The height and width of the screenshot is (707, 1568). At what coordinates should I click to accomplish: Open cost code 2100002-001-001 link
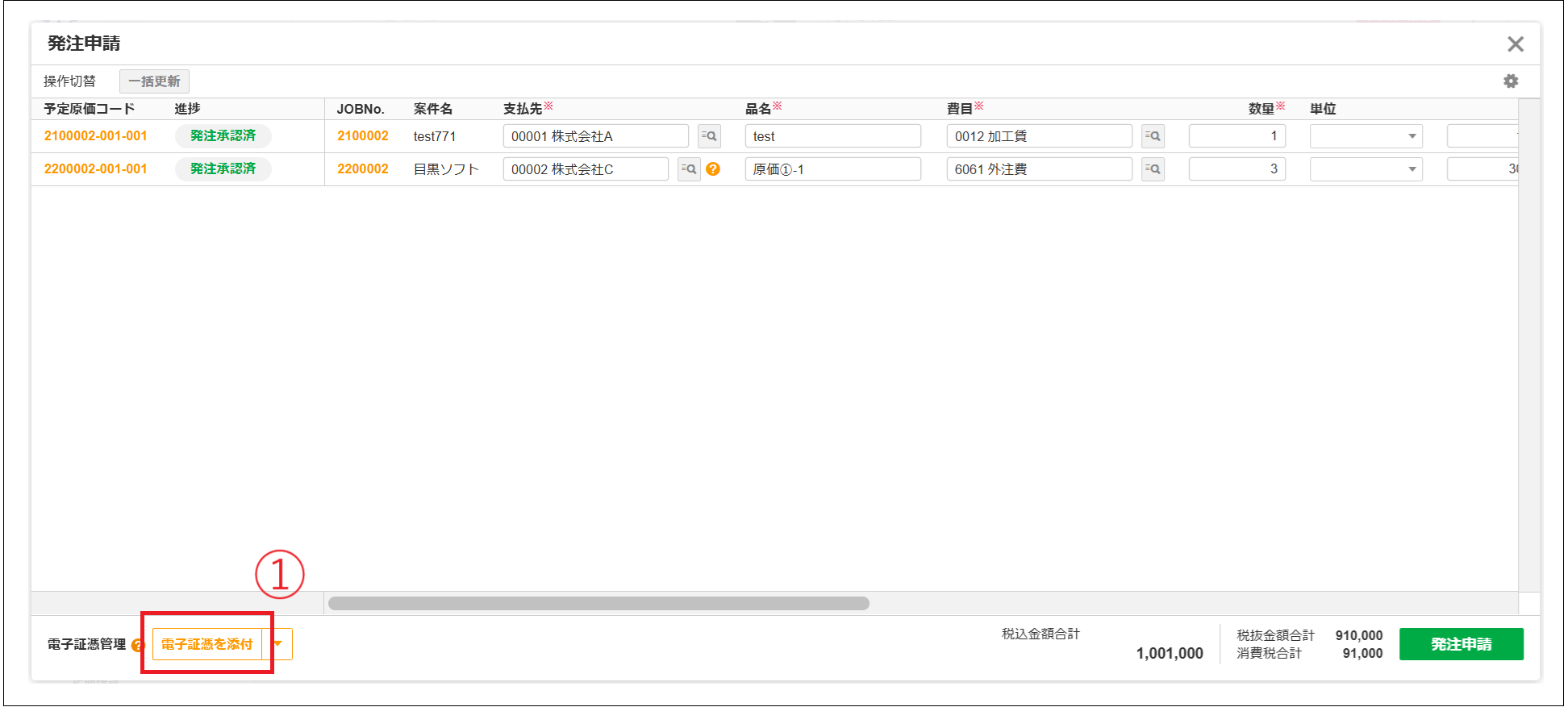point(95,136)
